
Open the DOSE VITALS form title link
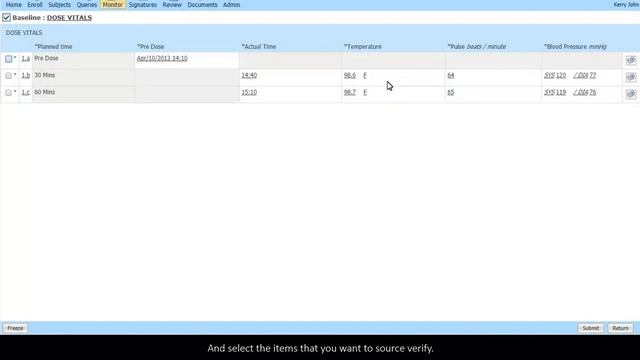69,18
